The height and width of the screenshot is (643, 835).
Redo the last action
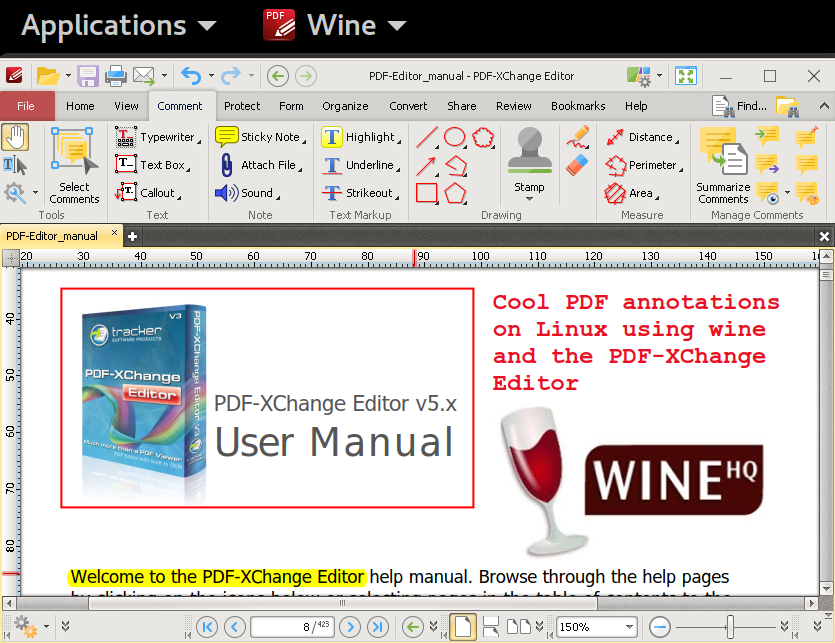click(231, 76)
